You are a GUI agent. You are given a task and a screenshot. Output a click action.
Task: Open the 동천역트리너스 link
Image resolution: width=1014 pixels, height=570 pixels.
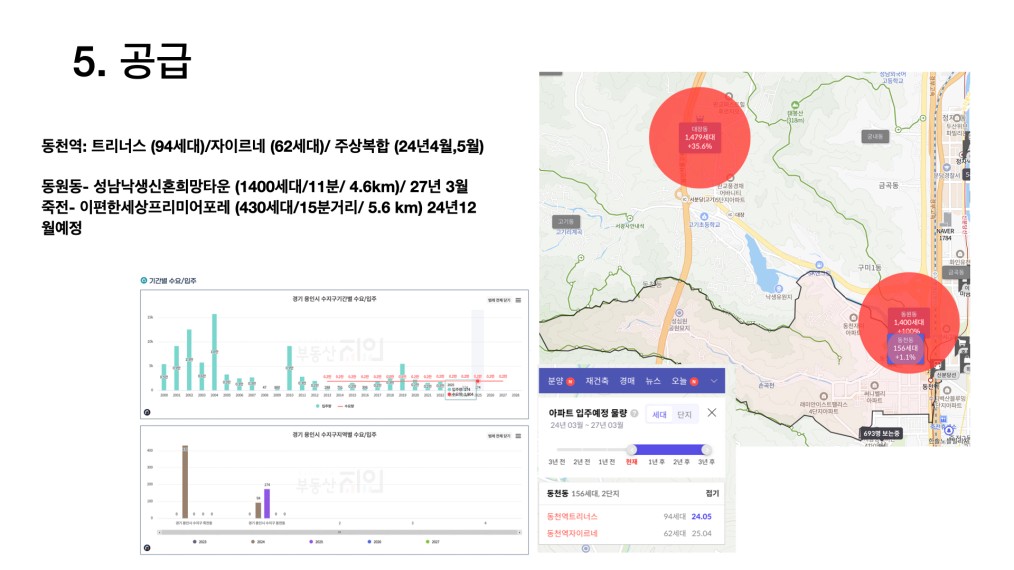click(572, 516)
